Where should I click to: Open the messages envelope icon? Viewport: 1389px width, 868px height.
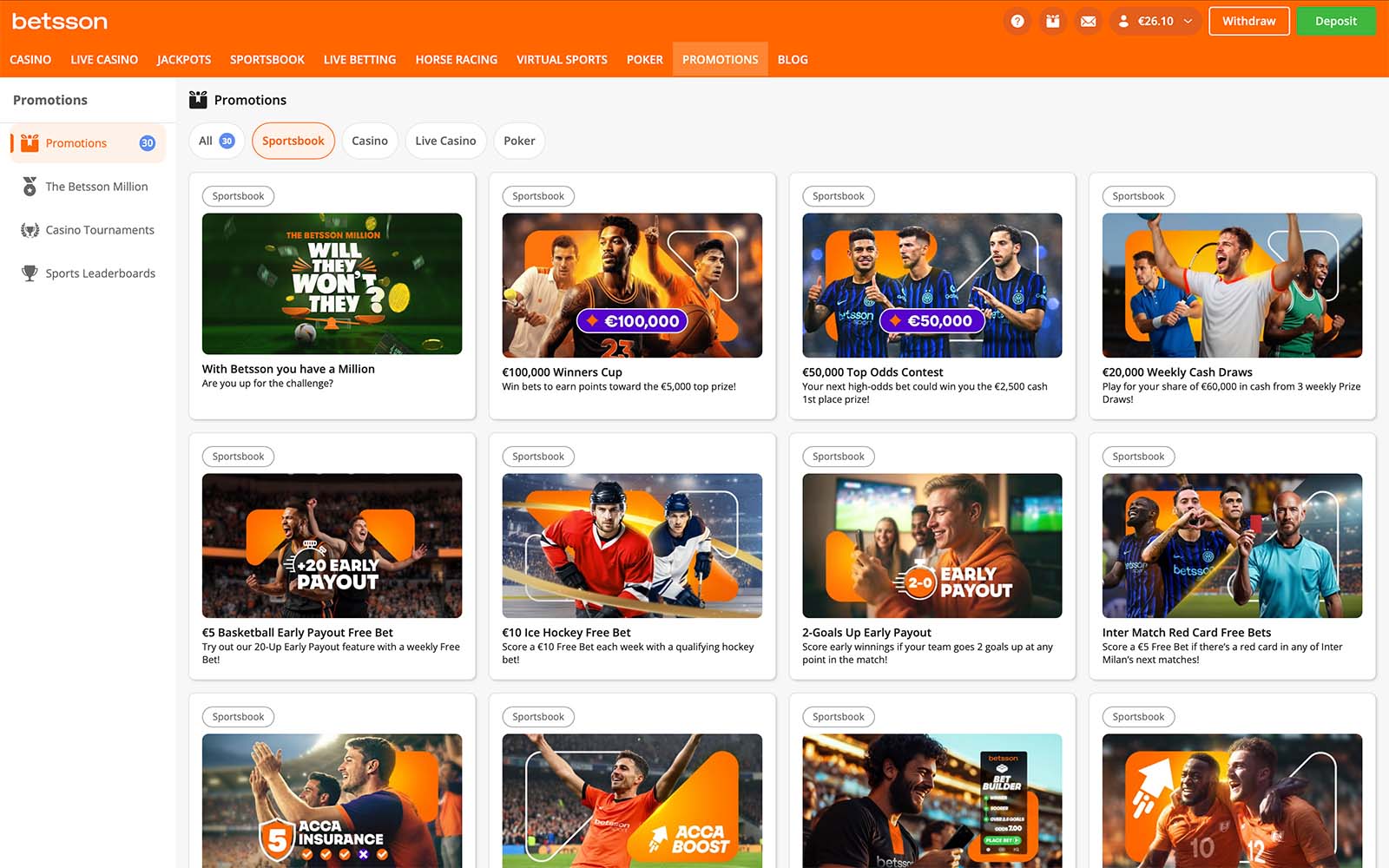(x=1088, y=22)
